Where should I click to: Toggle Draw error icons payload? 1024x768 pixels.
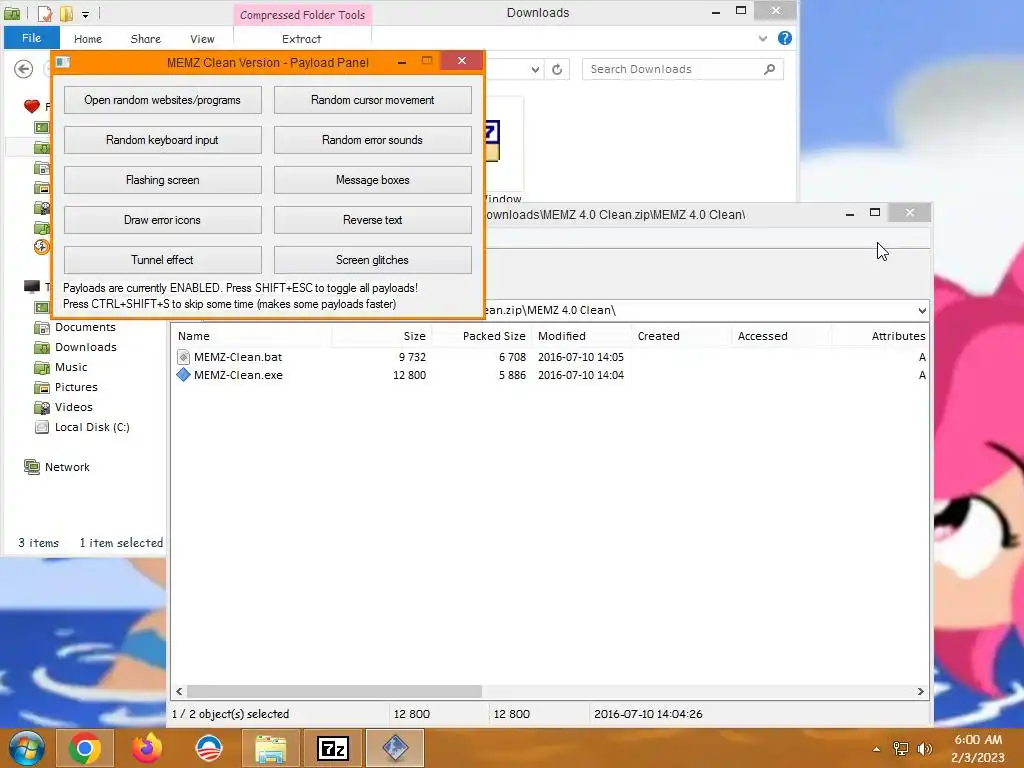tap(163, 220)
